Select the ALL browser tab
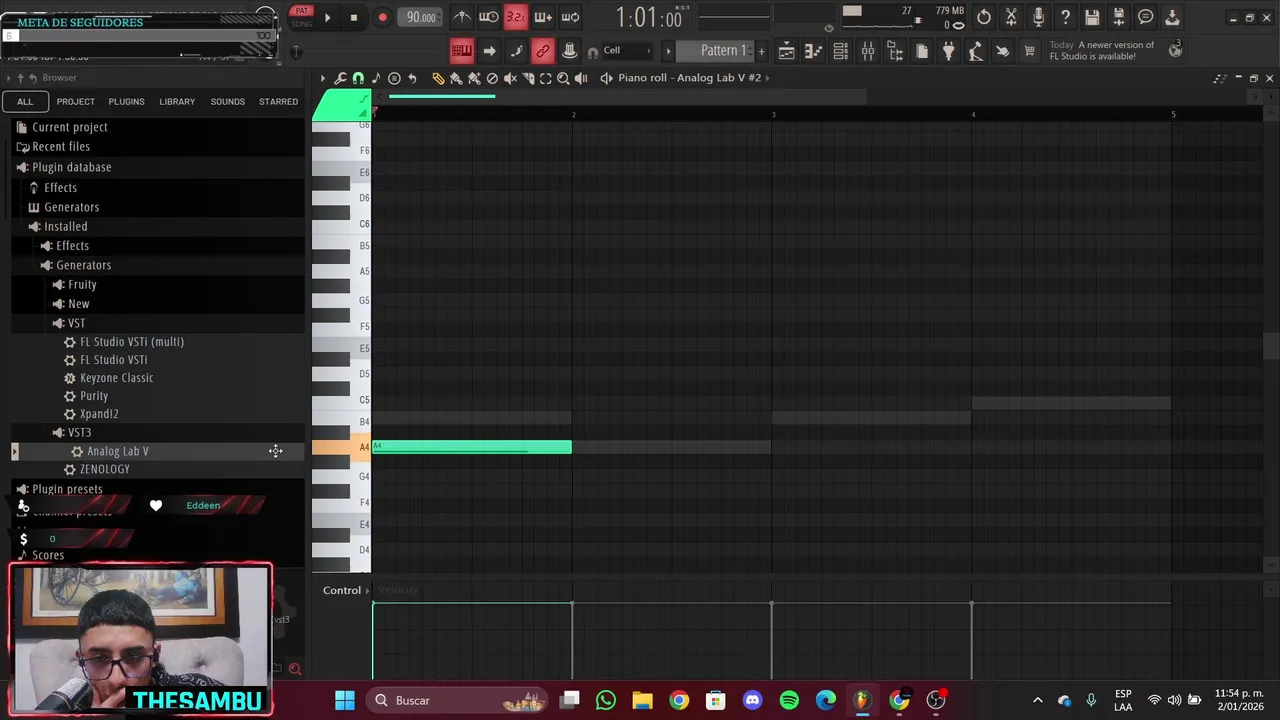This screenshot has width=1280, height=720. coord(25,101)
